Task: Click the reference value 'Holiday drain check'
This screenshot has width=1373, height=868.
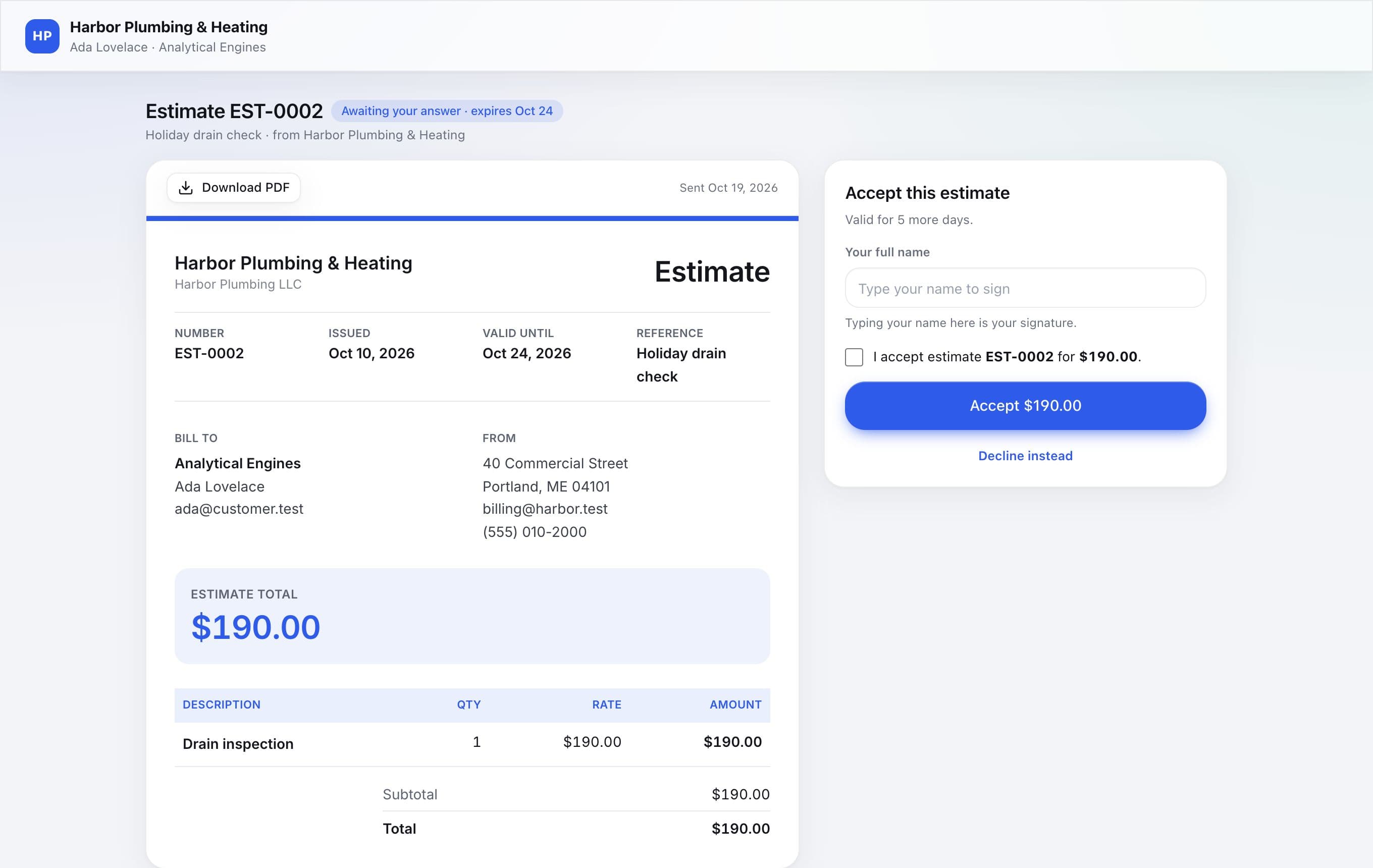Action: [681, 365]
